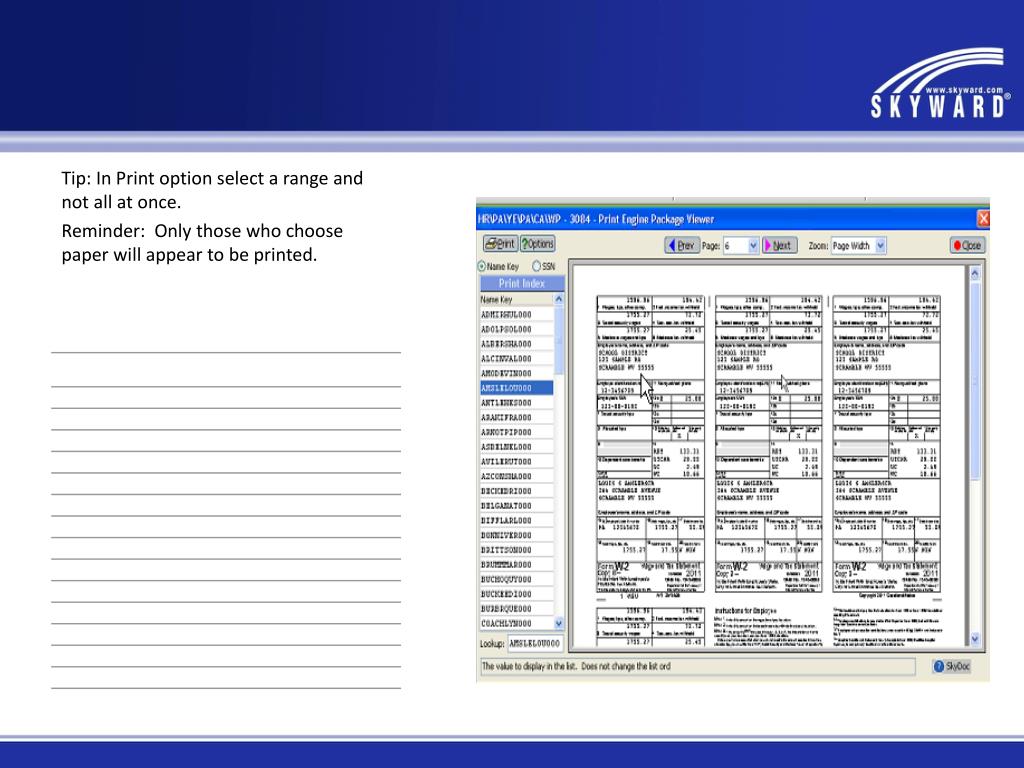Viewport: 1024px width, 768px height.
Task: Select AVILERUT000 in the name list
Action: 517,461
